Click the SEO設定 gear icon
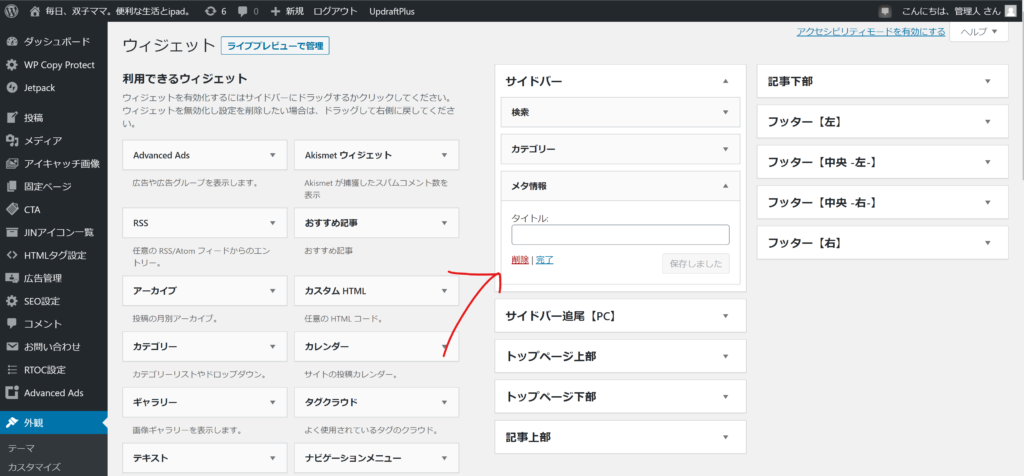This screenshot has width=1024, height=476. (12, 301)
